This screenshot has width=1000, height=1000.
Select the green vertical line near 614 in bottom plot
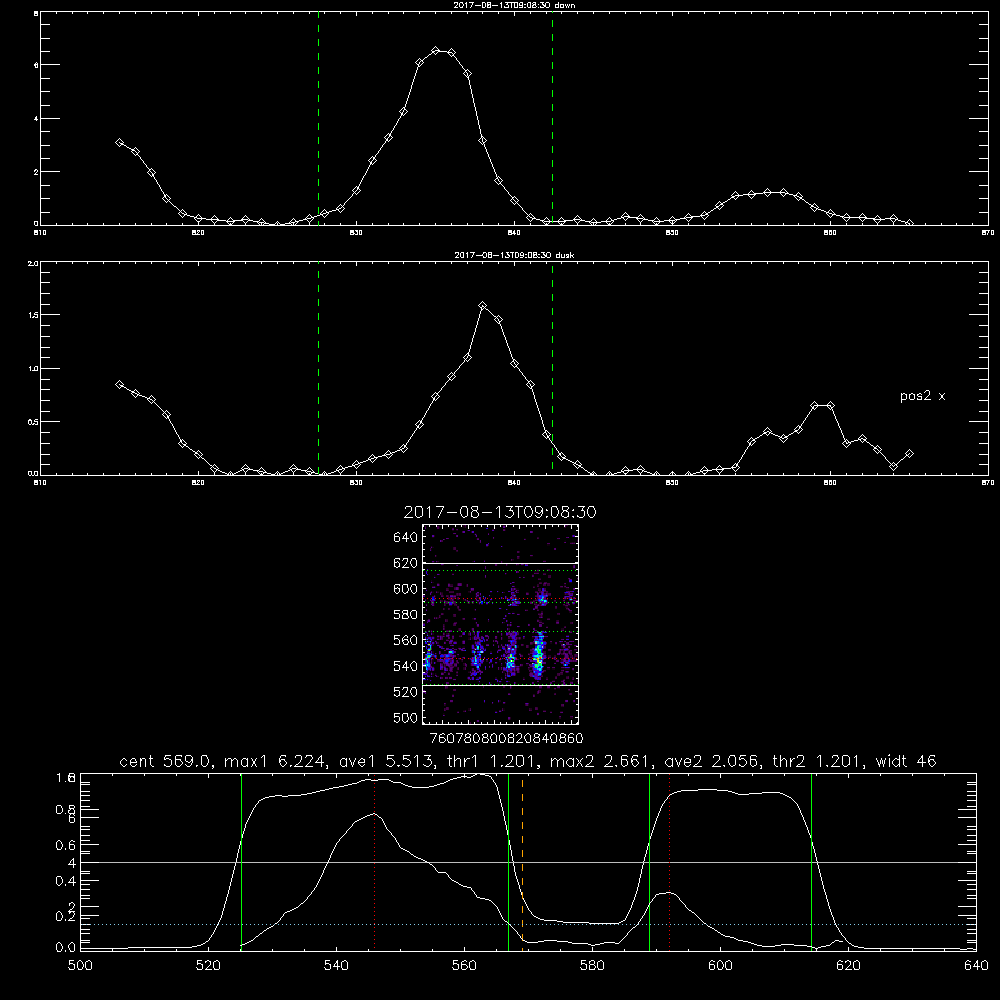click(x=811, y=861)
